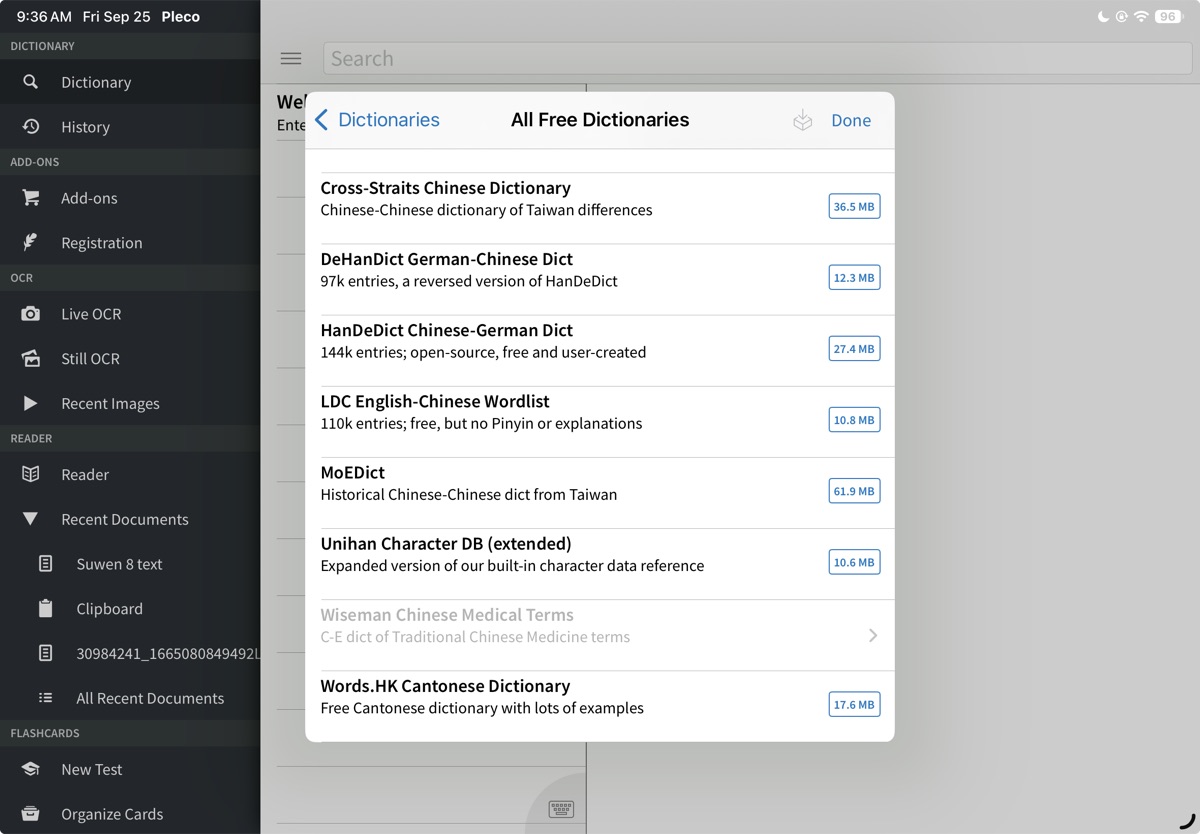Tap Organize Cards label

click(x=112, y=814)
